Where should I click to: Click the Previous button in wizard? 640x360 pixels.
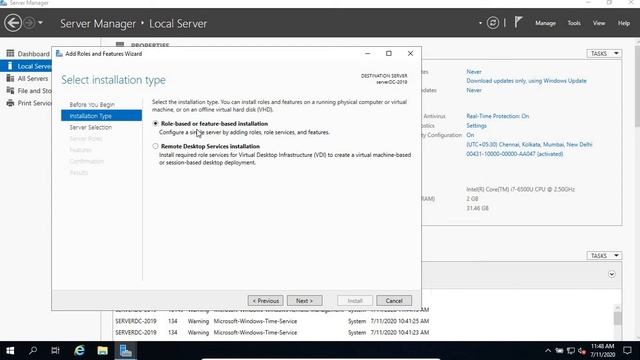pos(265,301)
